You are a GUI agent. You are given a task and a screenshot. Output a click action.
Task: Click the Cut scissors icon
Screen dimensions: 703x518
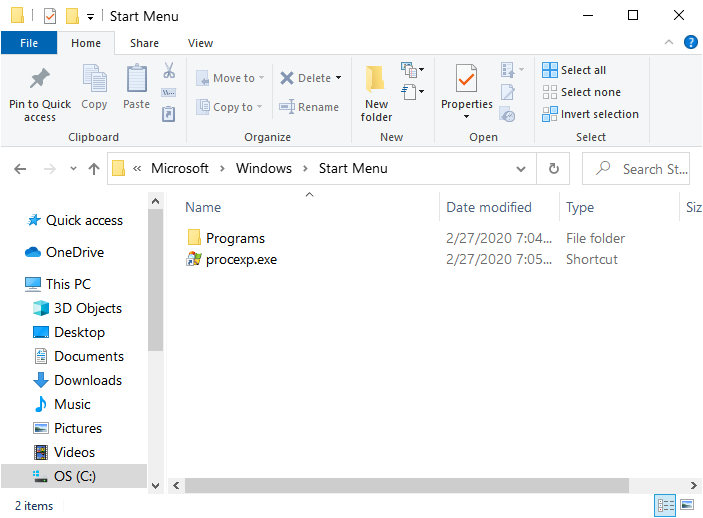169,70
